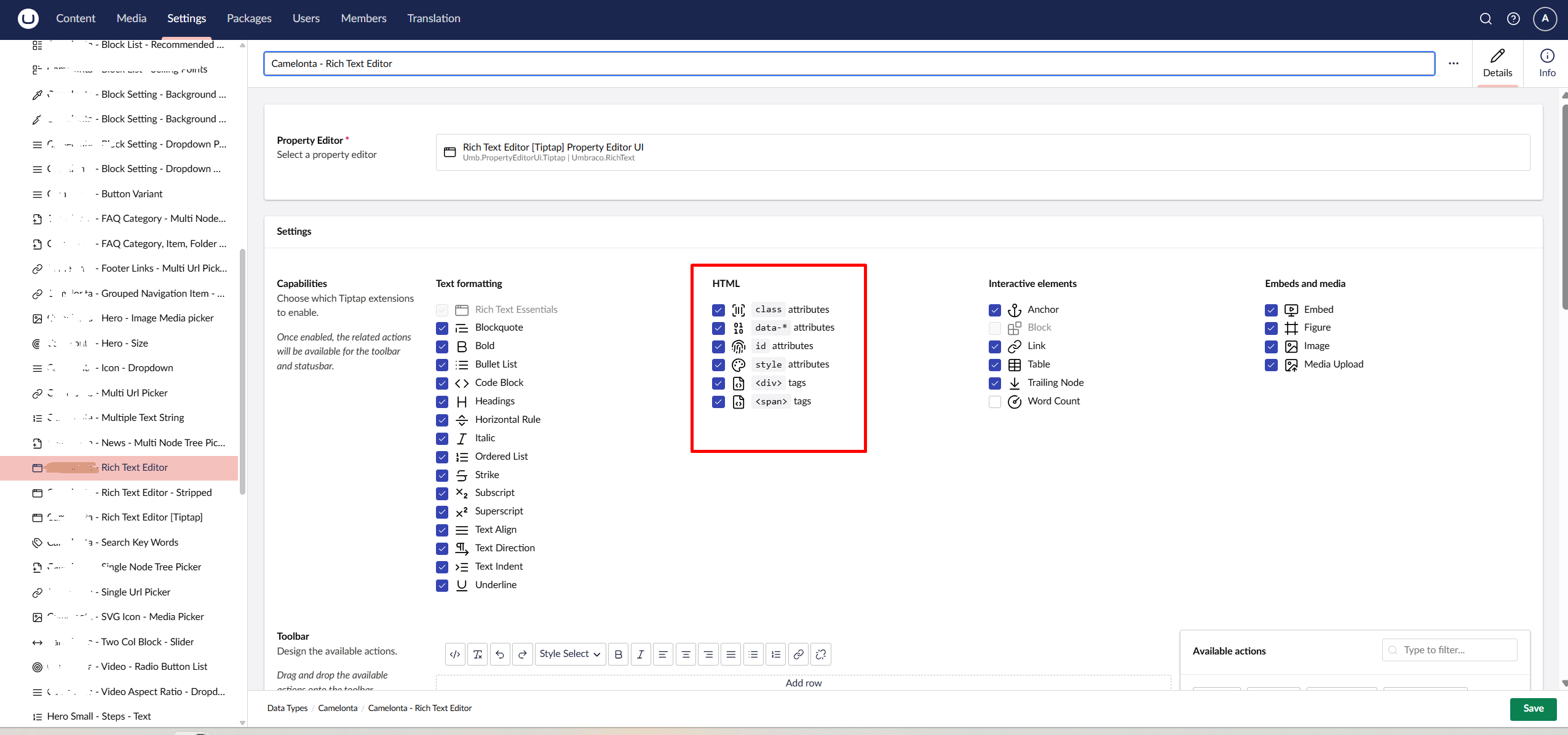
Task: Uncheck the Blockquote capability
Action: (442, 328)
